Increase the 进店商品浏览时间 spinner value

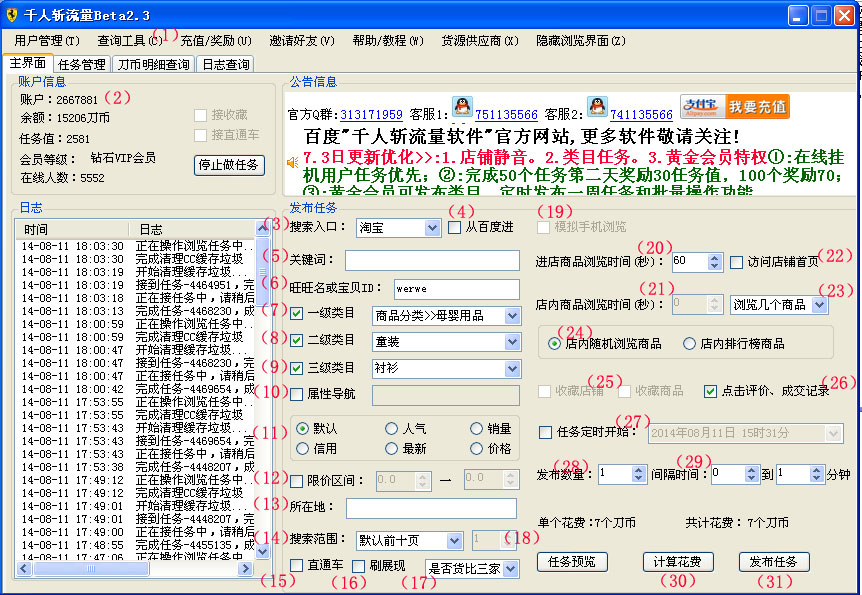pyautogui.click(x=714, y=257)
